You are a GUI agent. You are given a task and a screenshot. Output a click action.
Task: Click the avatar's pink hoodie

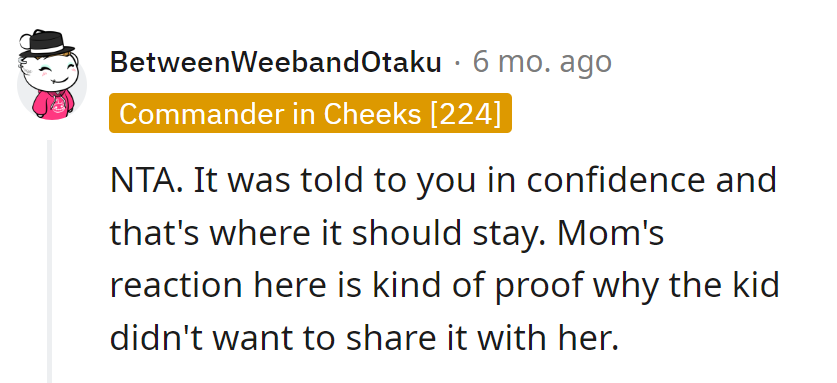point(53,104)
